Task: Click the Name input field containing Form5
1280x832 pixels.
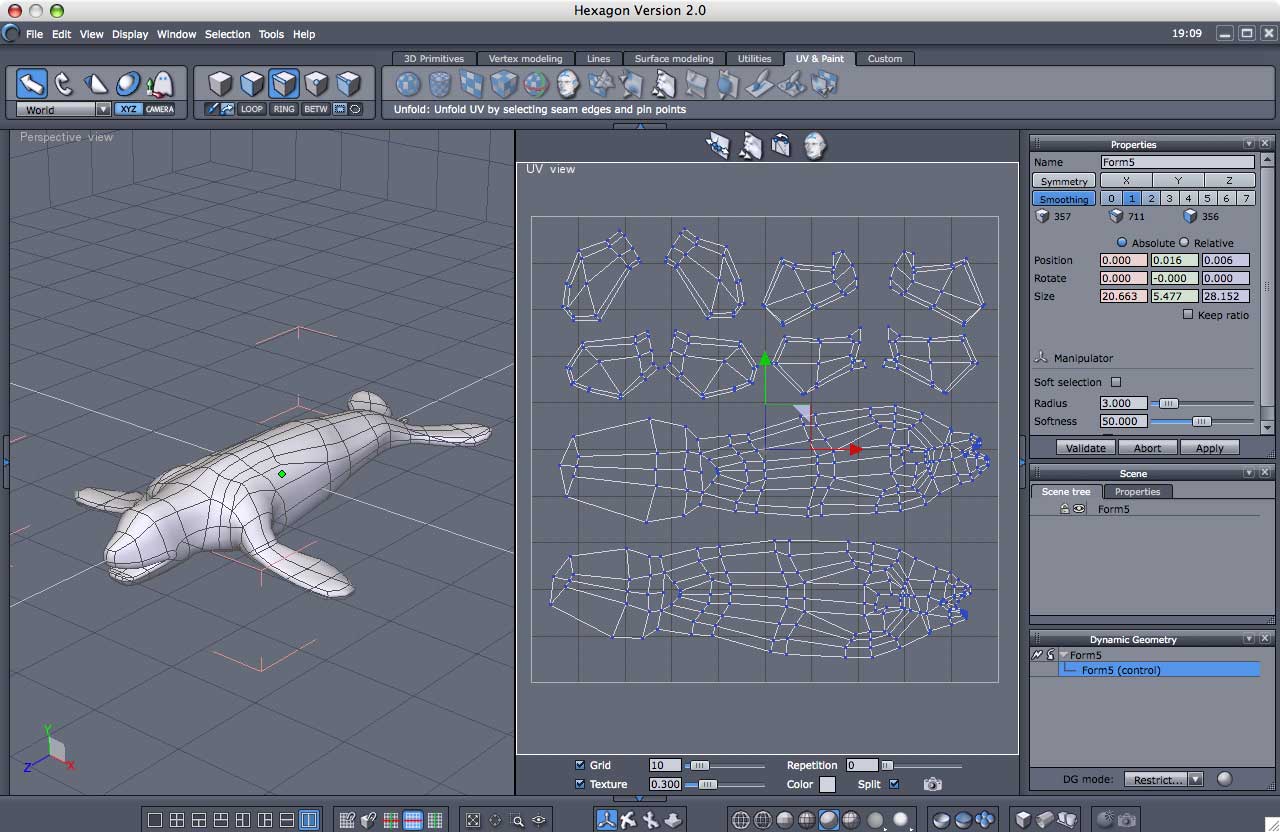Action: [x=1177, y=162]
